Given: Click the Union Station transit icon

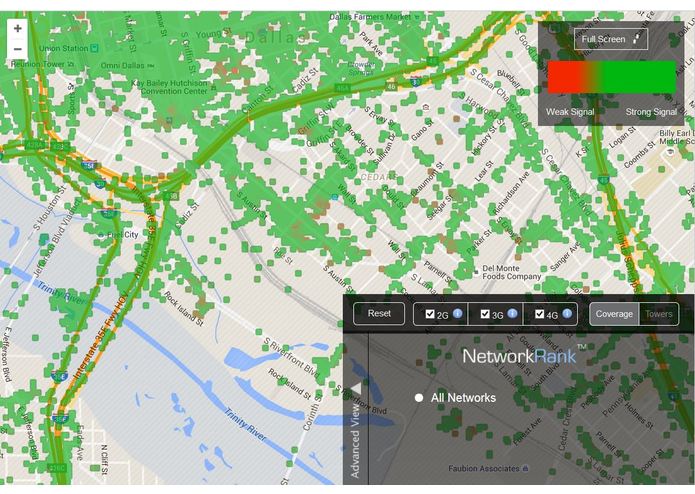Looking at the screenshot, I should pyautogui.click(x=94, y=48).
